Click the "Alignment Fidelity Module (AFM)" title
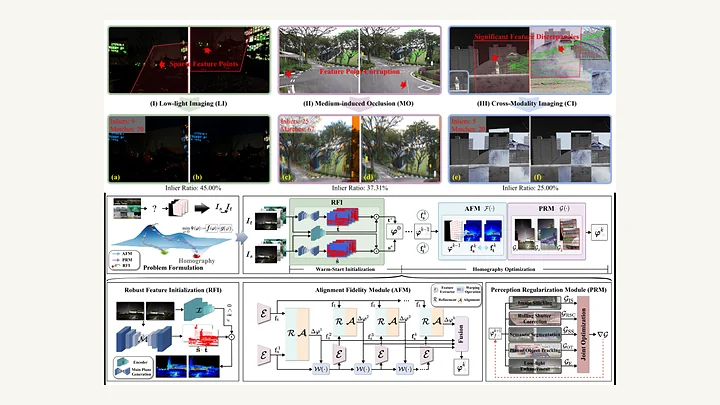Viewport: 720px width, 405px height. (363, 290)
